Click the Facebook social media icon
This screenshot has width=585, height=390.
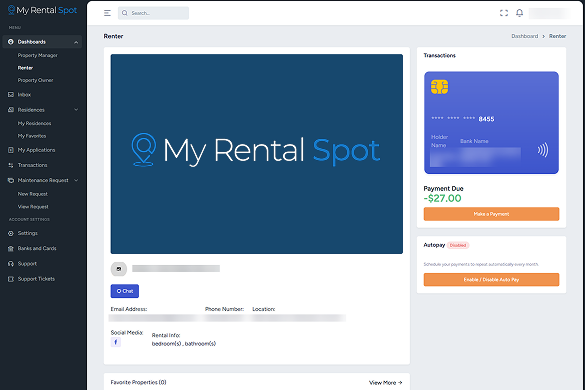pyautogui.click(x=116, y=342)
